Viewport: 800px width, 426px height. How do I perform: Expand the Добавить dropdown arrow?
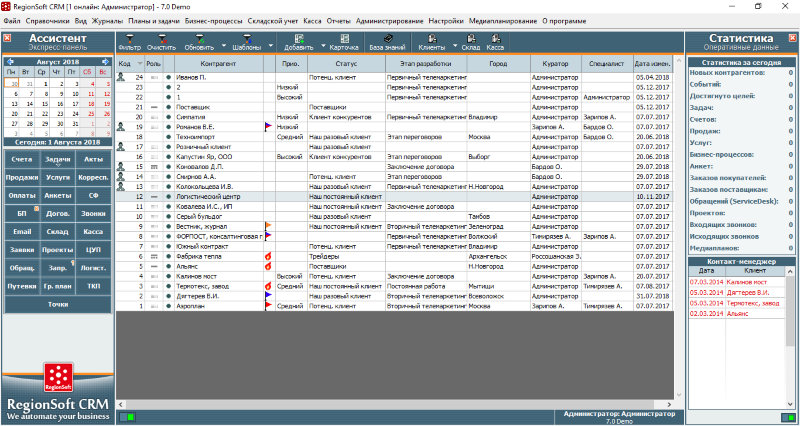[x=323, y=45]
